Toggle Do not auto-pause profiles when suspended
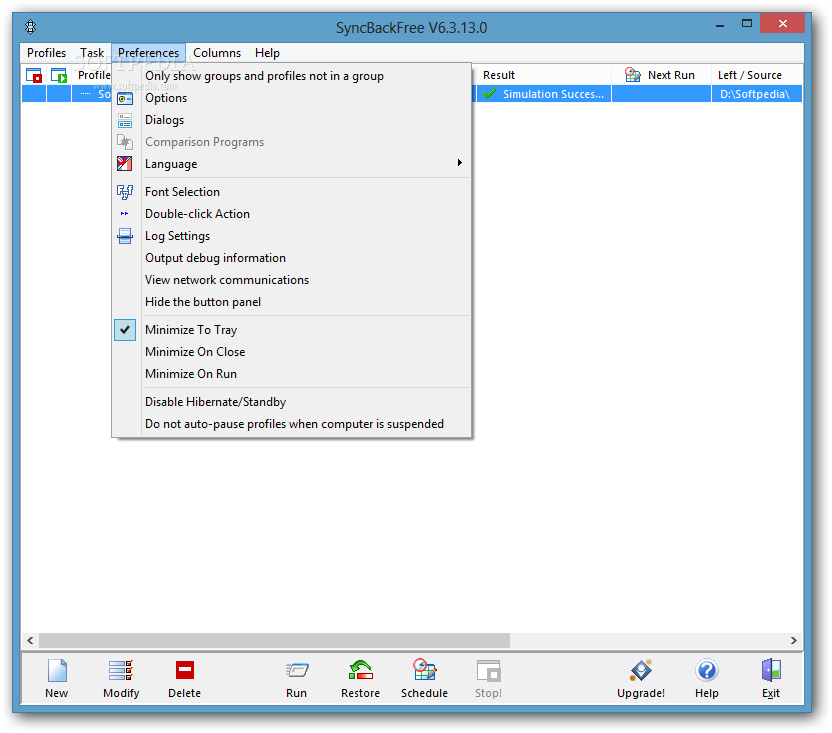This screenshot has width=832, height=733. pyautogui.click(x=294, y=424)
